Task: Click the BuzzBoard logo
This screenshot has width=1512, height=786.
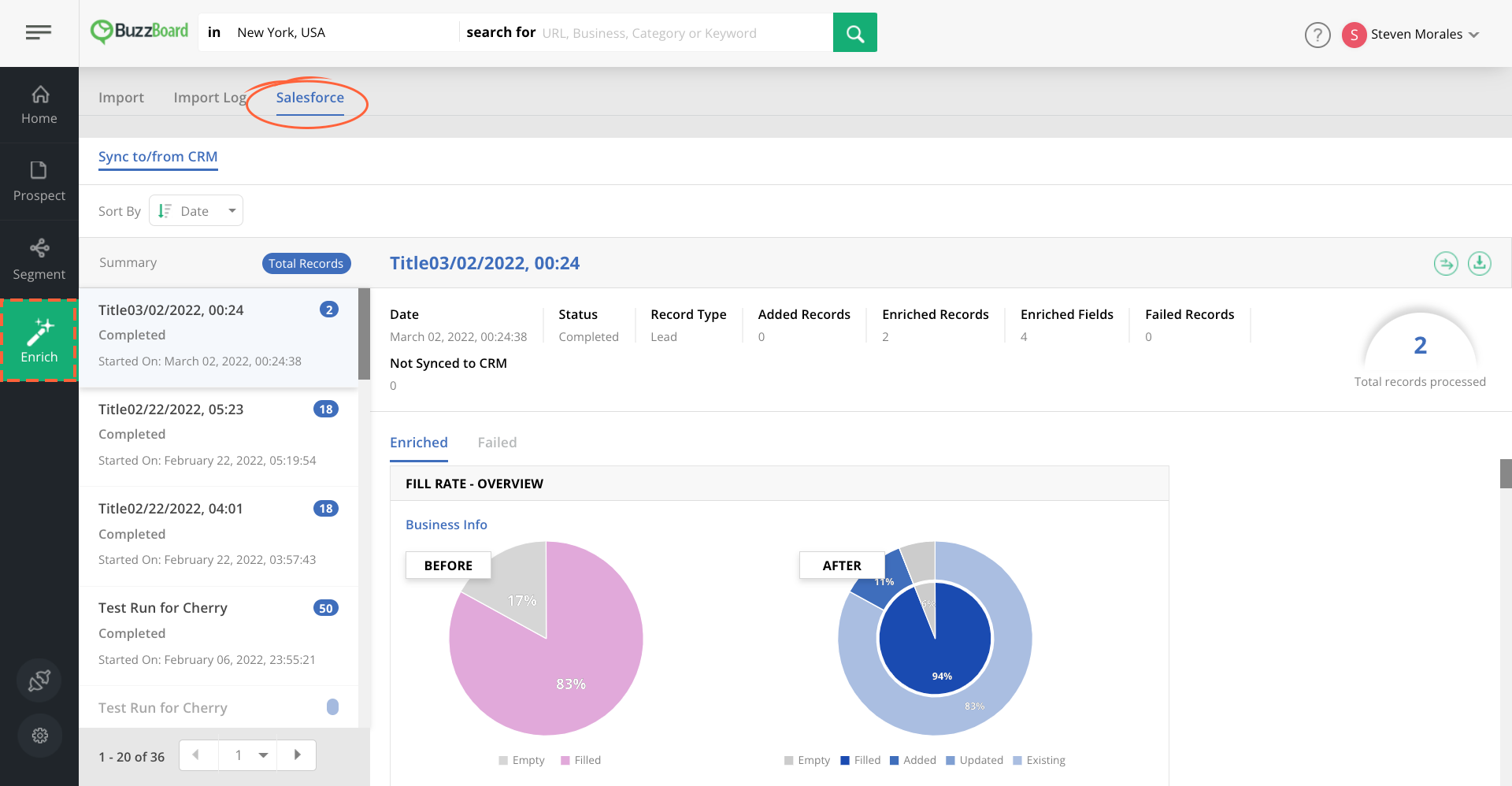Action: 139,32
